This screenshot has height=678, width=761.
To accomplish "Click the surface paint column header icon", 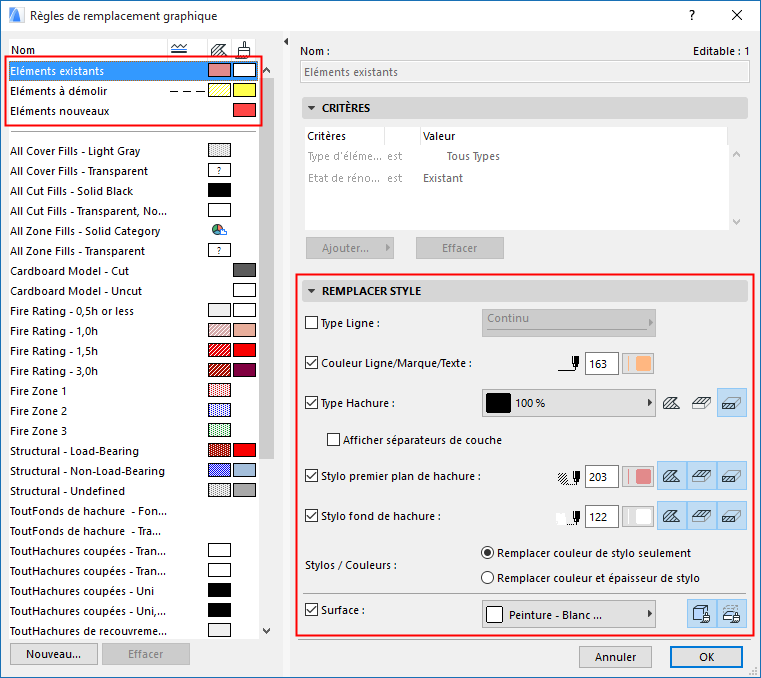I will (244, 50).
